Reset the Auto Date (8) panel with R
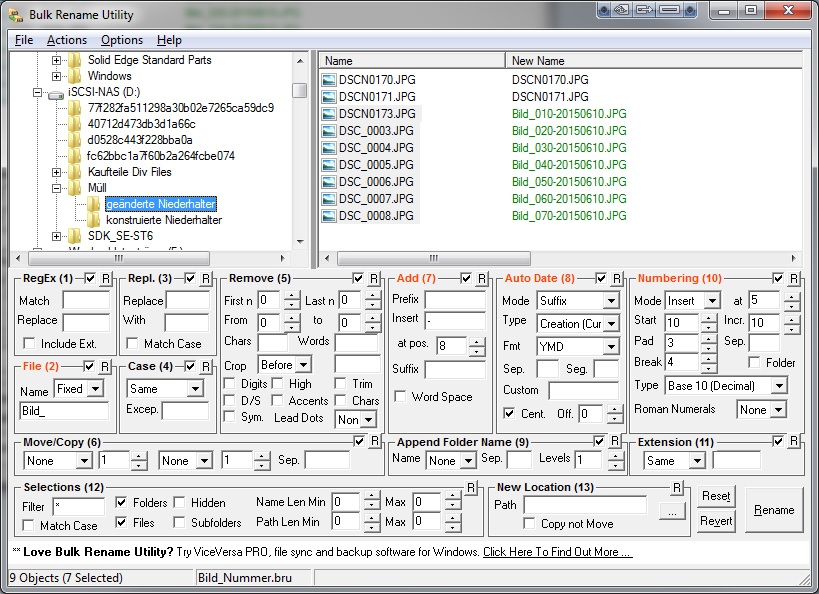Image resolution: width=819 pixels, height=594 pixels. click(617, 278)
